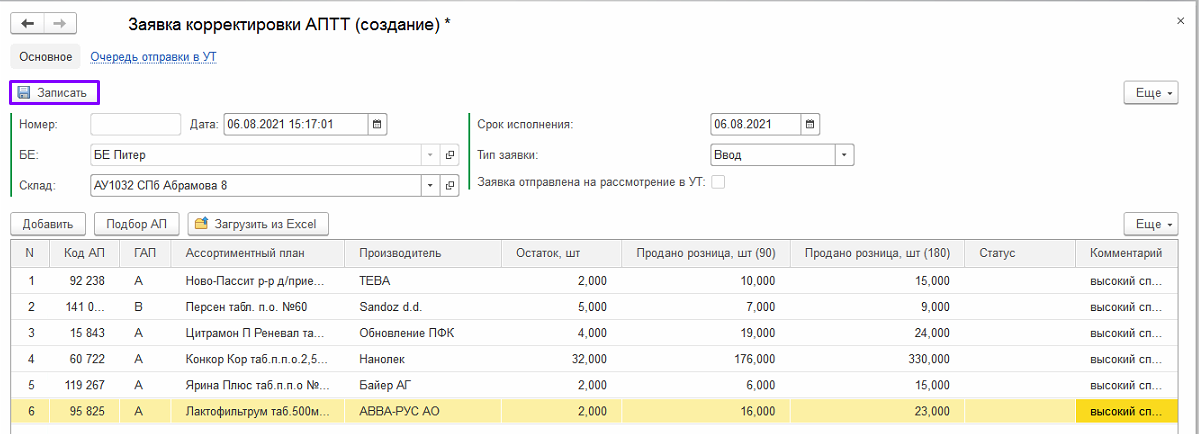The height and width of the screenshot is (434, 1199).
Task: Select the Конкор Кор table row
Action: click(257, 358)
